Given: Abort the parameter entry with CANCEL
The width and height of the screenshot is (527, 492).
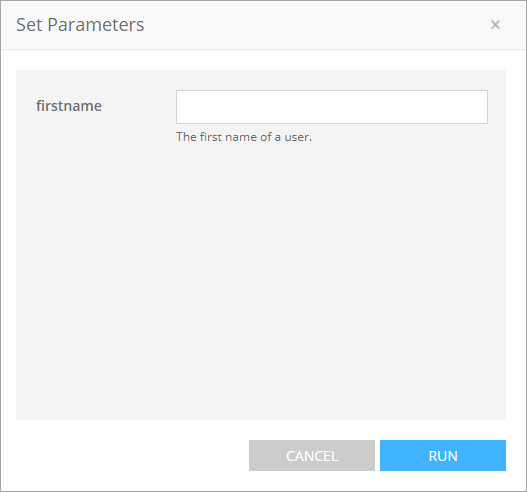Looking at the screenshot, I should (x=312, y=455).
